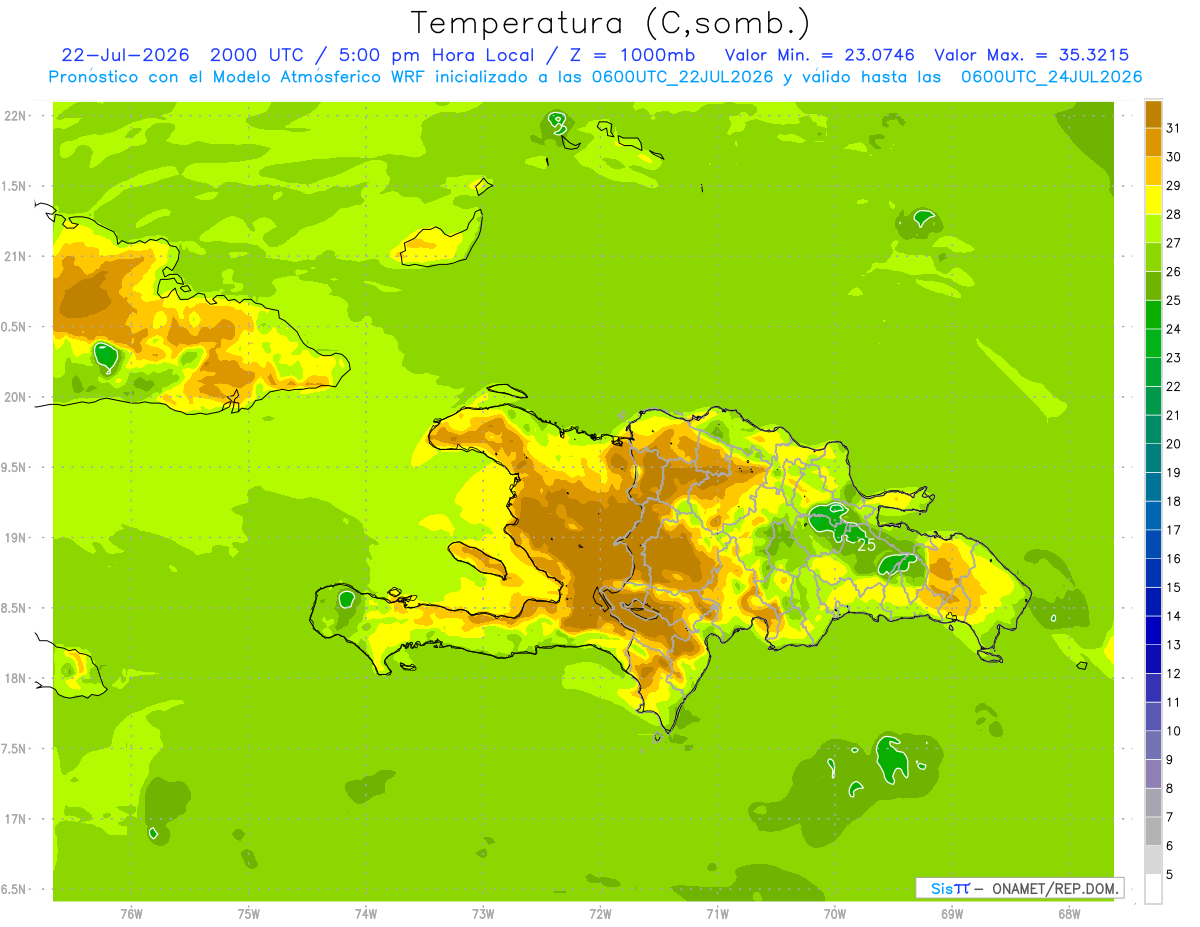The width and height of the screenshot is (1200, 927).
Task: Click the '74W' longitude label
Action: pos(366,914)
